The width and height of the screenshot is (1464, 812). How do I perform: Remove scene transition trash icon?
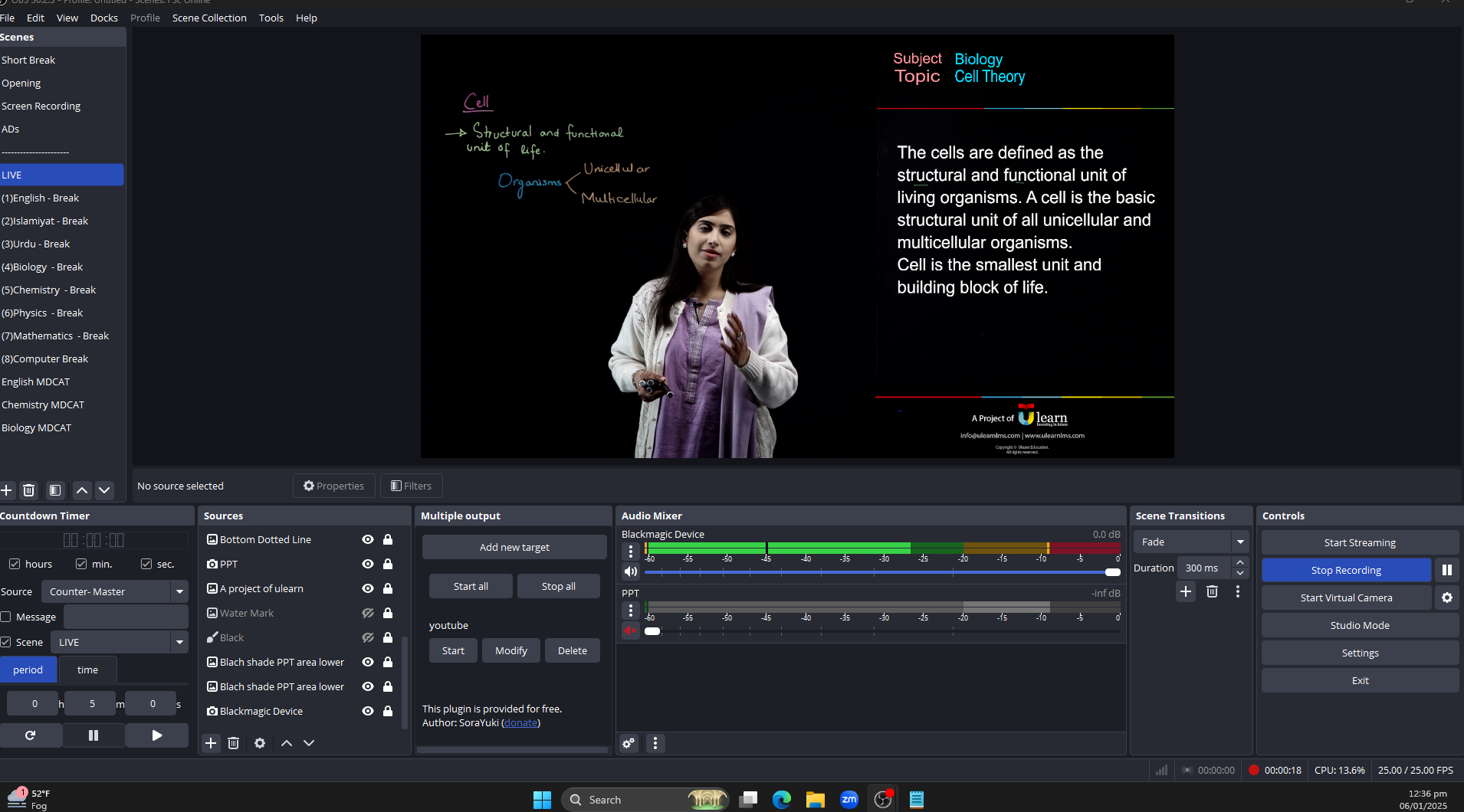(1212, 591)
